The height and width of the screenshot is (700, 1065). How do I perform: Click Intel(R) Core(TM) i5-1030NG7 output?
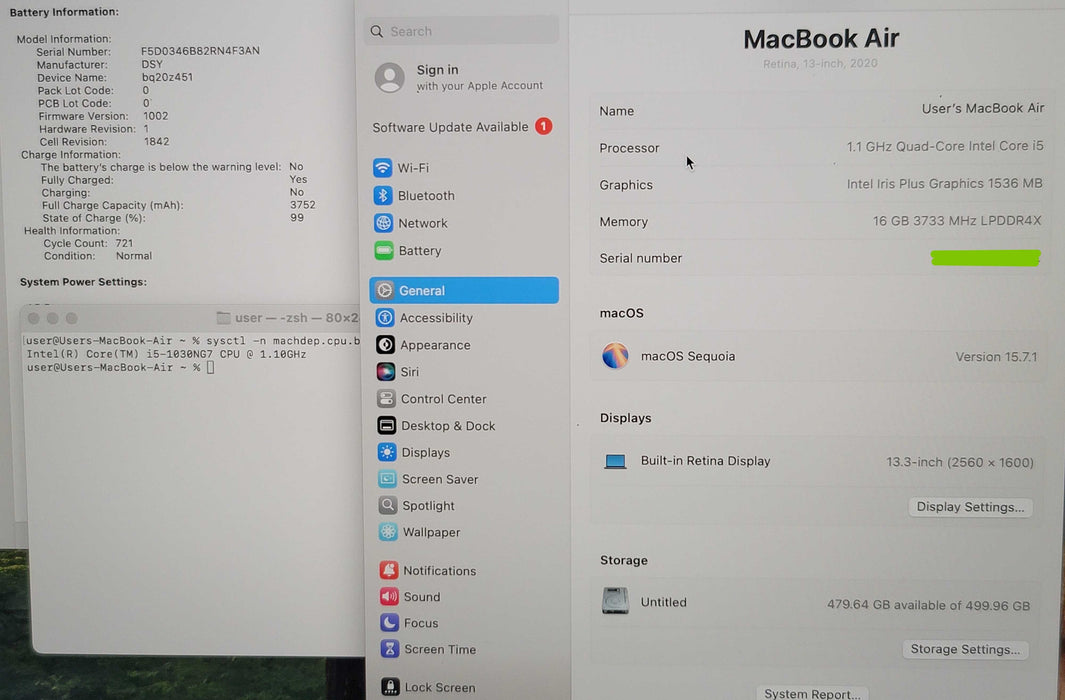(x=166, y=354)
